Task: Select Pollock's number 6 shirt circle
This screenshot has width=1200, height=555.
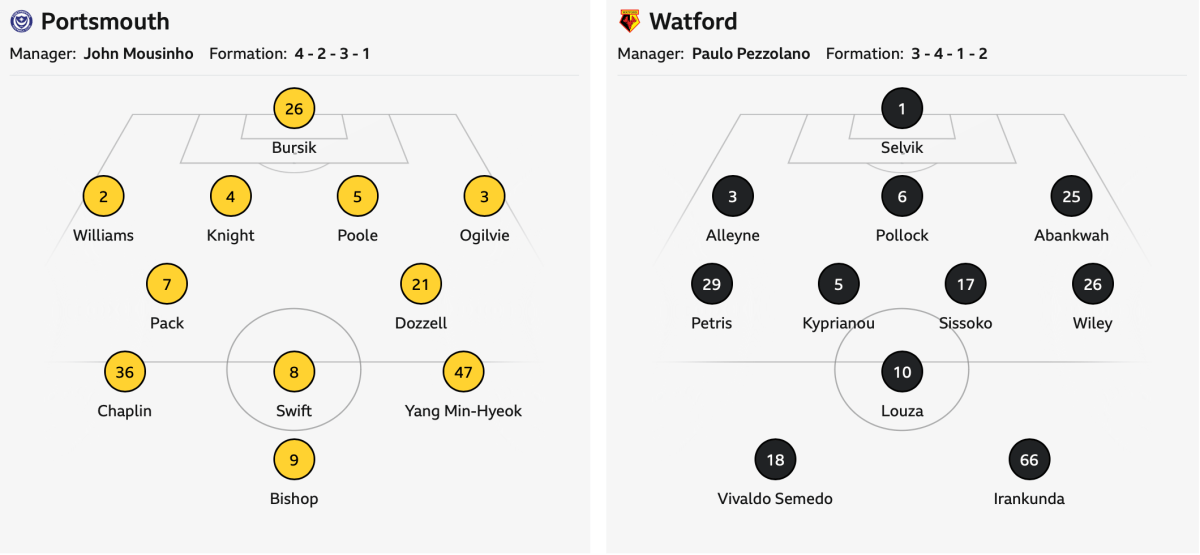Action: (902, 197)
